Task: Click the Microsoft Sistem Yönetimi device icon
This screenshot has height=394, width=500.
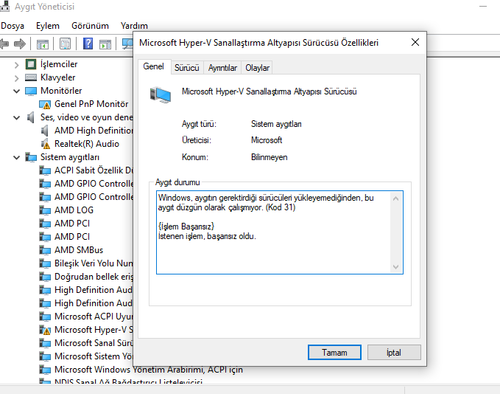Action: pyautogui.click(x=45, y=357)
